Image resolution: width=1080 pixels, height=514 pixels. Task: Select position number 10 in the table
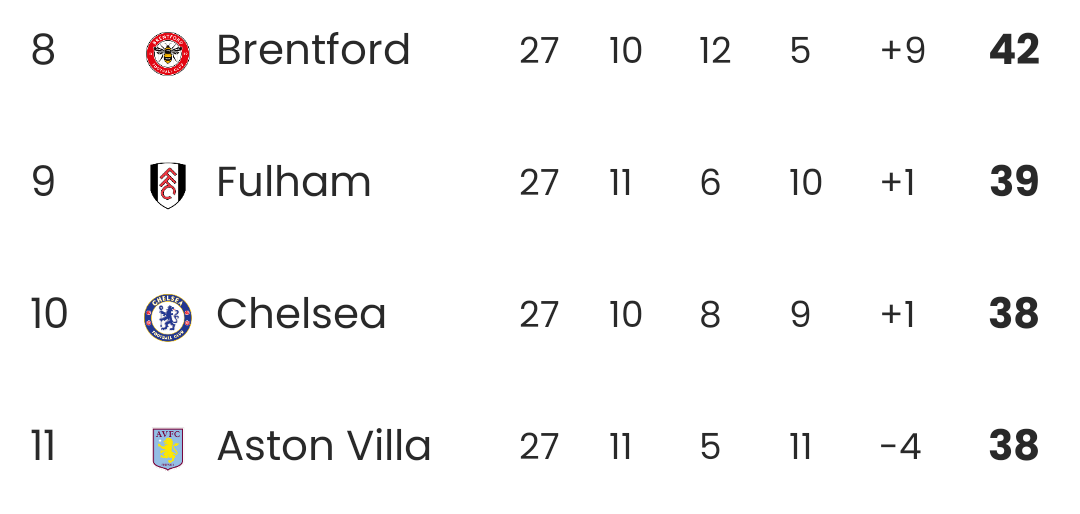49,315
